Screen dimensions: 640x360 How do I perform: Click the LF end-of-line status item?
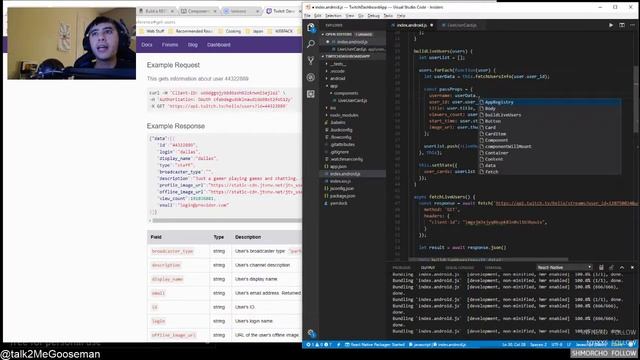569,345
